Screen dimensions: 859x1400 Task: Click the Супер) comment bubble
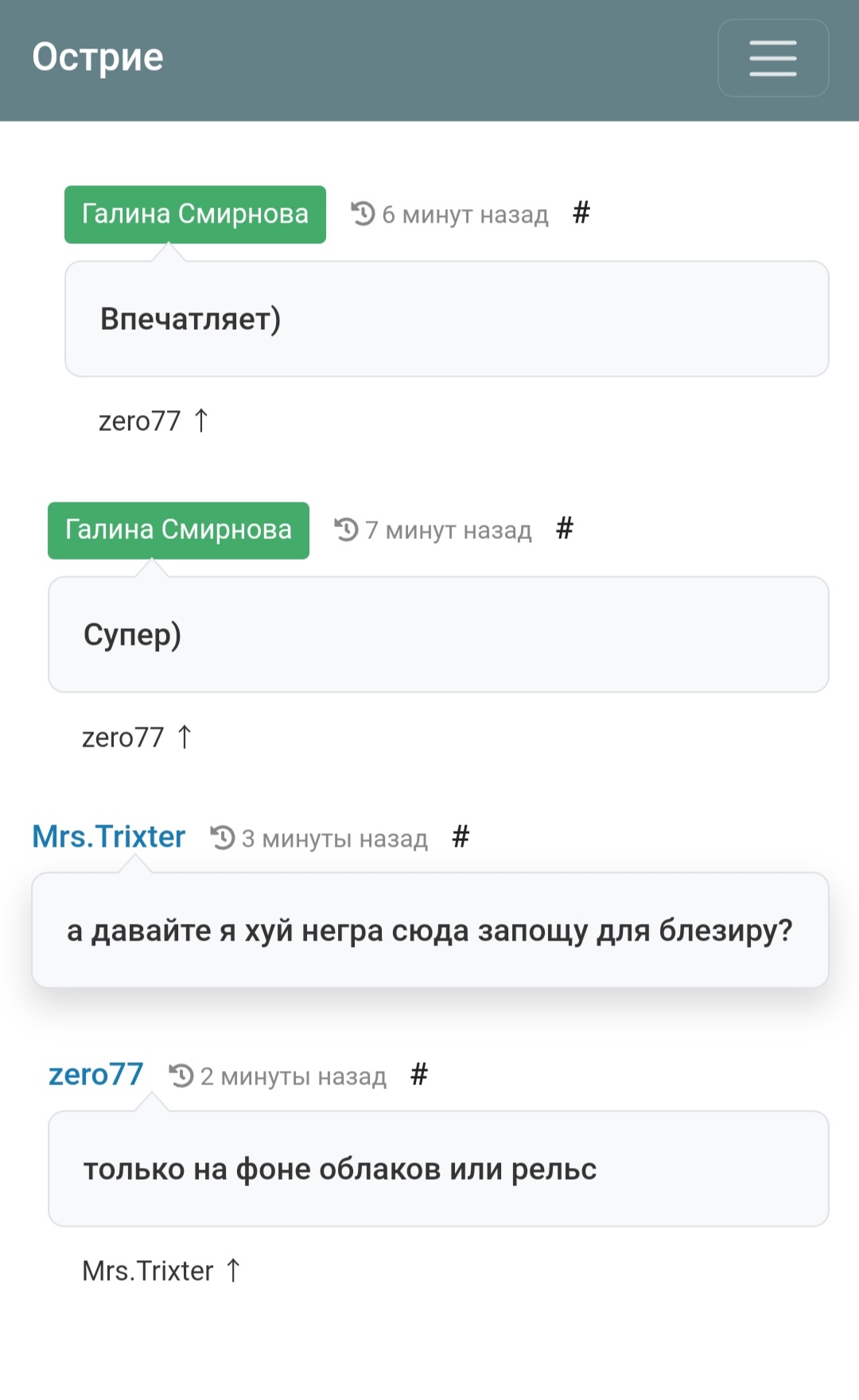click(438, 634)
